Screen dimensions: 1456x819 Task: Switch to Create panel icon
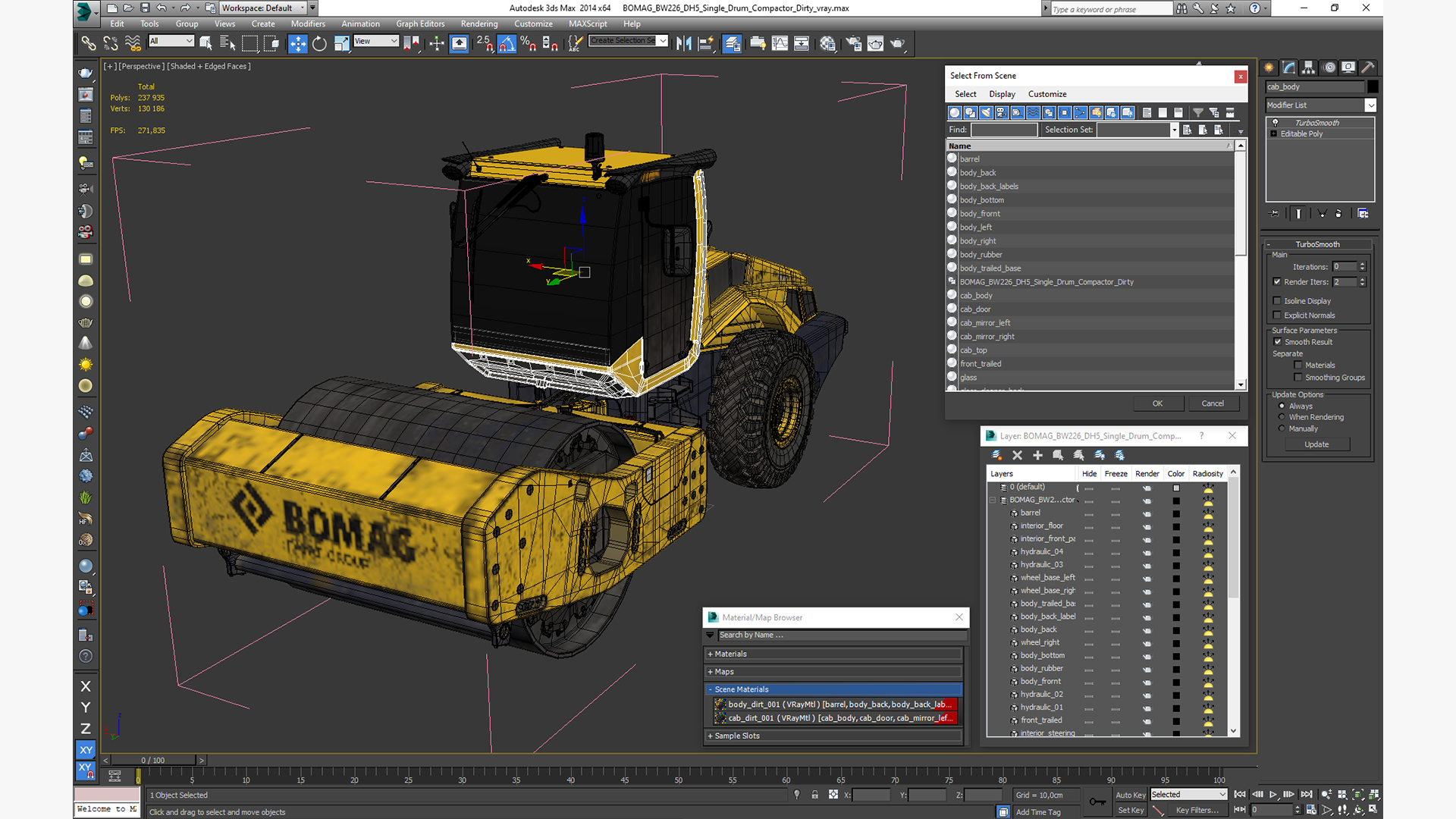(x=1269, y=67)
